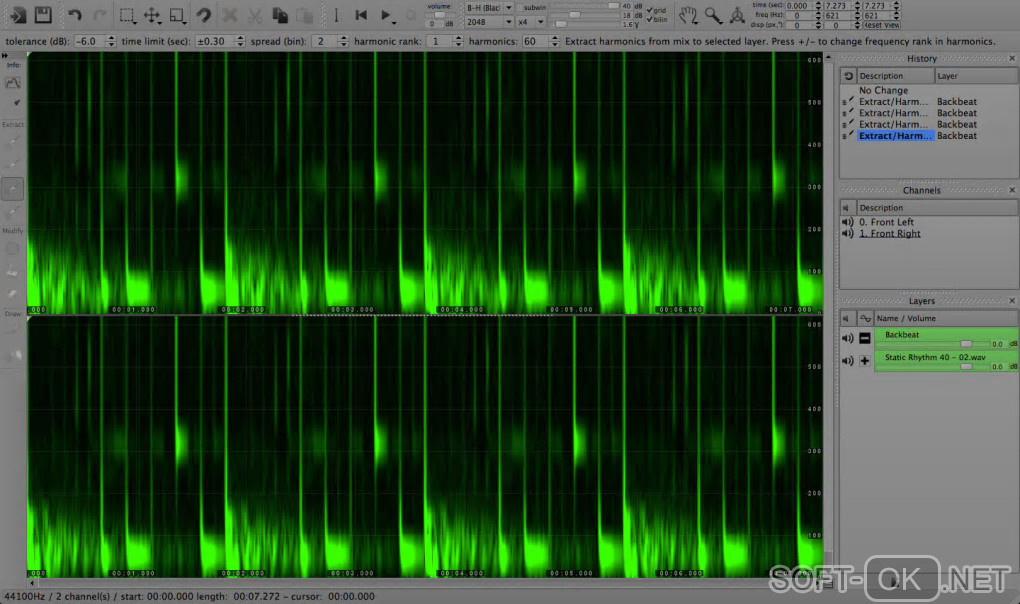Mute the Backbeat layer speaker

pos(847,338)
